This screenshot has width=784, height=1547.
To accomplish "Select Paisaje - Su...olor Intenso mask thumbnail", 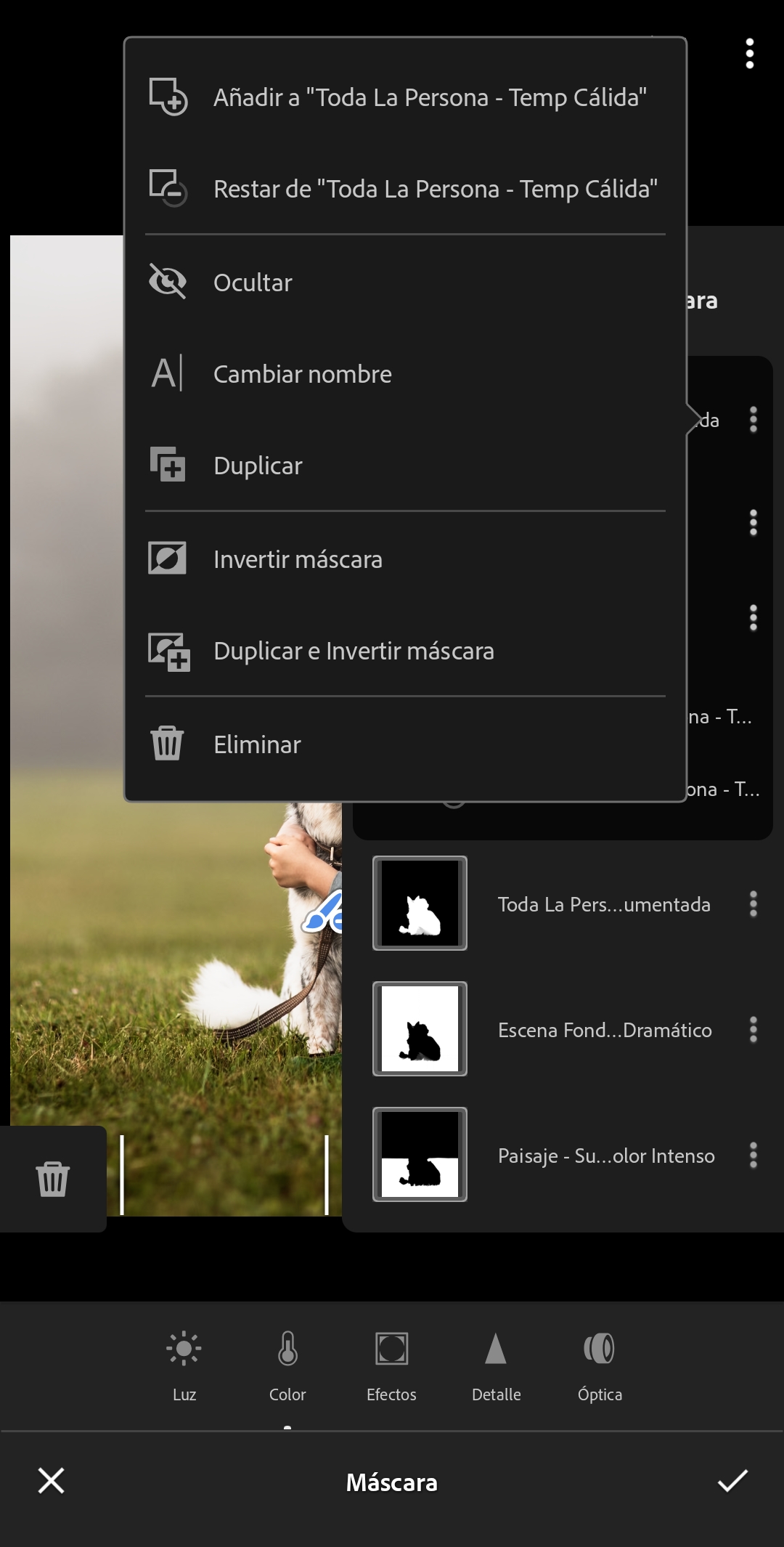I will tap(420, 1155).
